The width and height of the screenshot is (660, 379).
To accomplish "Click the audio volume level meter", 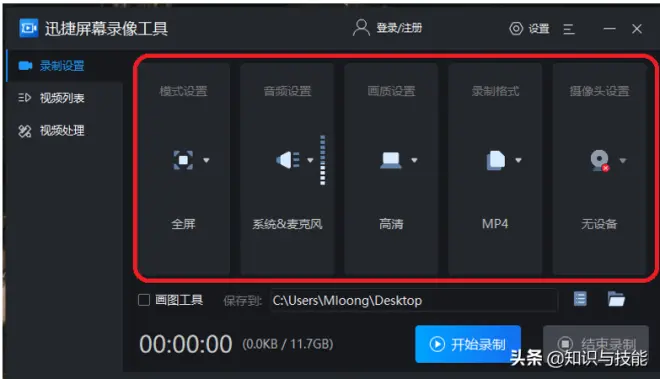I will [322, 160].
